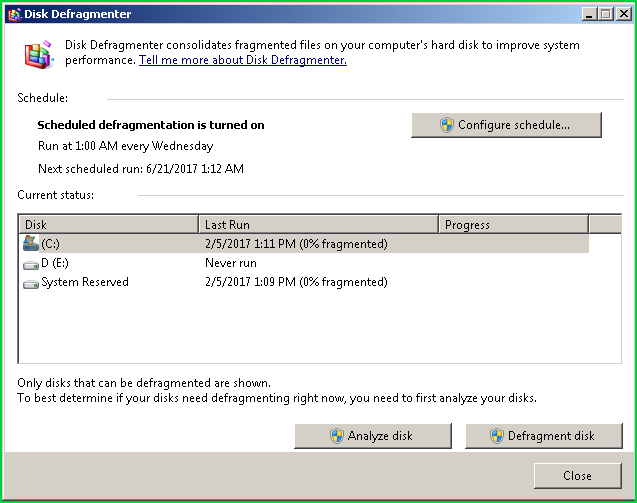Minimize the Disk Defragmenter window
637x503 pixels.
(x=589, y=14)
